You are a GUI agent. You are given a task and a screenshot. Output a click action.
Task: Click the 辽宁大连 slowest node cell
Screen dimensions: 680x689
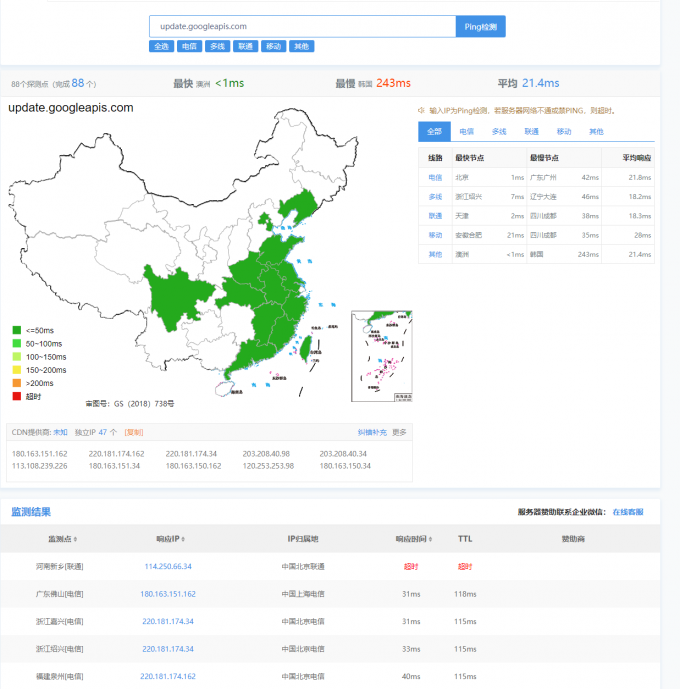(x=543, y=197)
